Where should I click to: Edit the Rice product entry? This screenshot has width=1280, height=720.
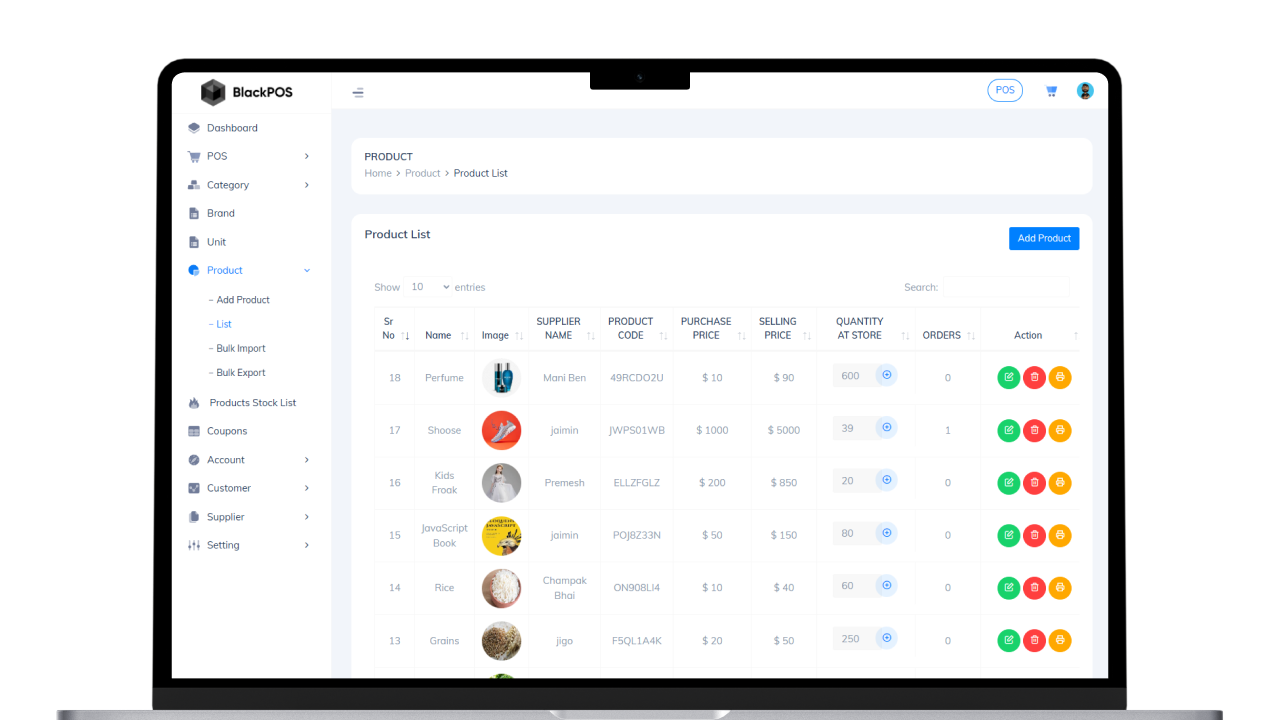click(x=1008, y=588)
